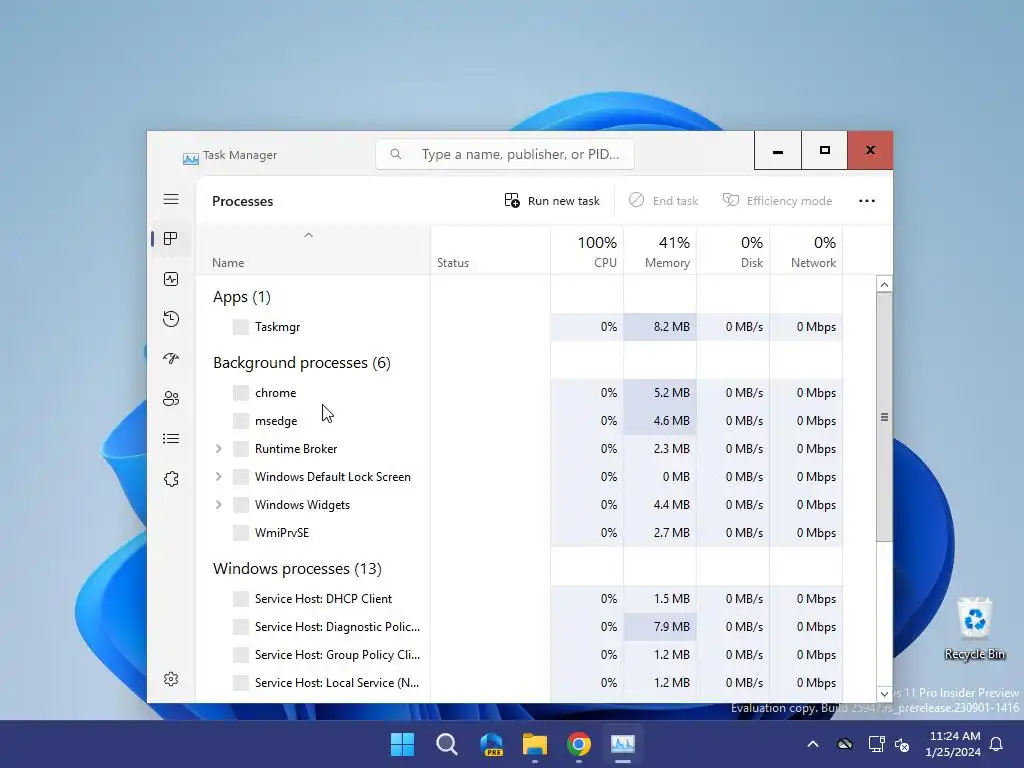
Task: Open File Explorer from the taskbar
Action: 535,744
